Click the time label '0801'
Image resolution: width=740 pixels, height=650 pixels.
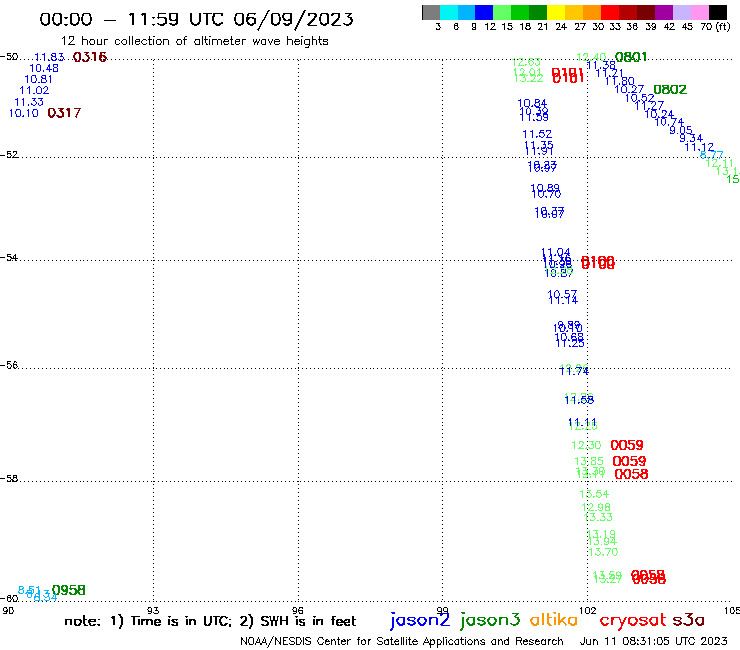(x=631, y=57)
